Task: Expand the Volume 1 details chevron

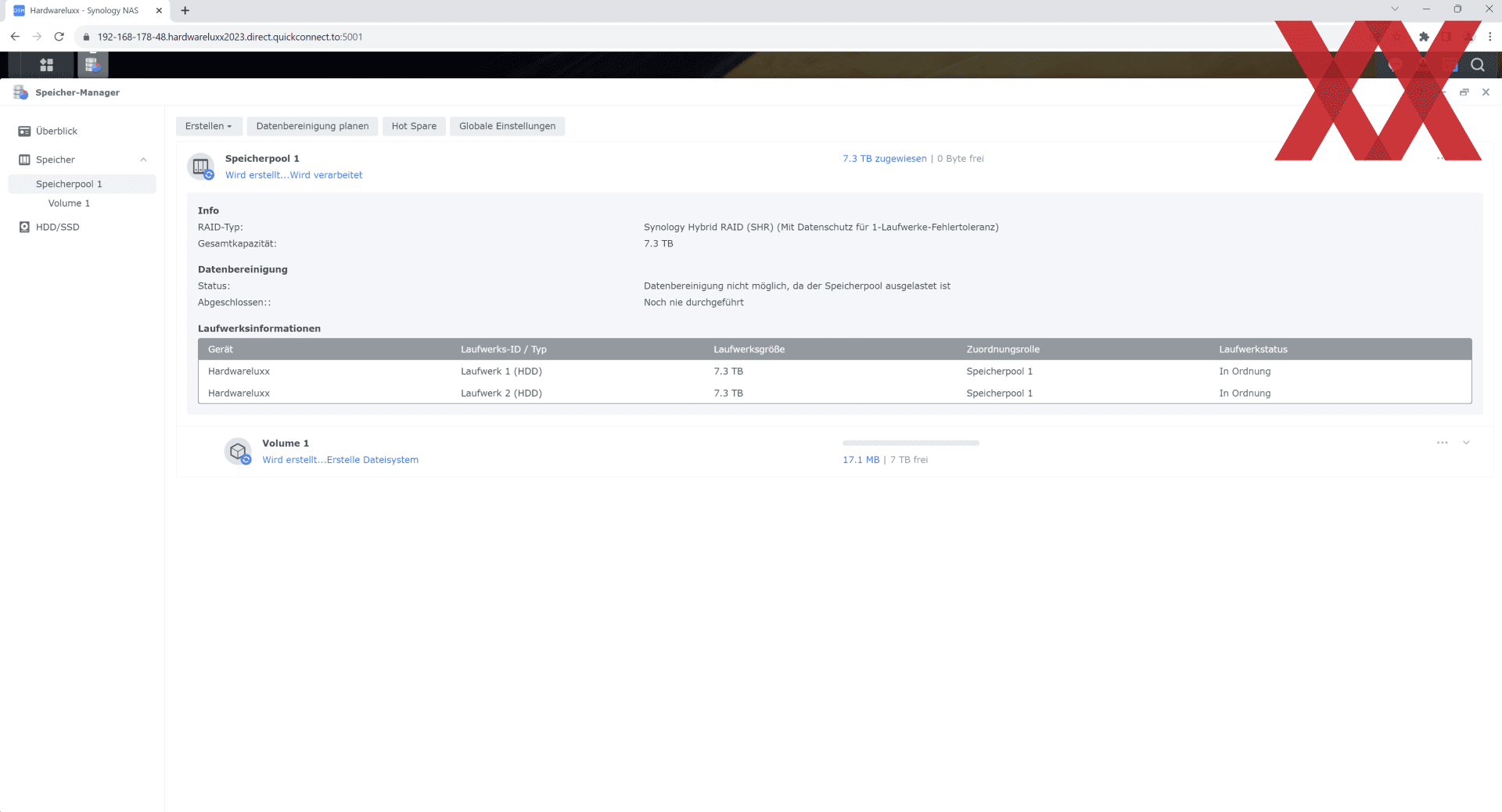Action: (1466, 443)
